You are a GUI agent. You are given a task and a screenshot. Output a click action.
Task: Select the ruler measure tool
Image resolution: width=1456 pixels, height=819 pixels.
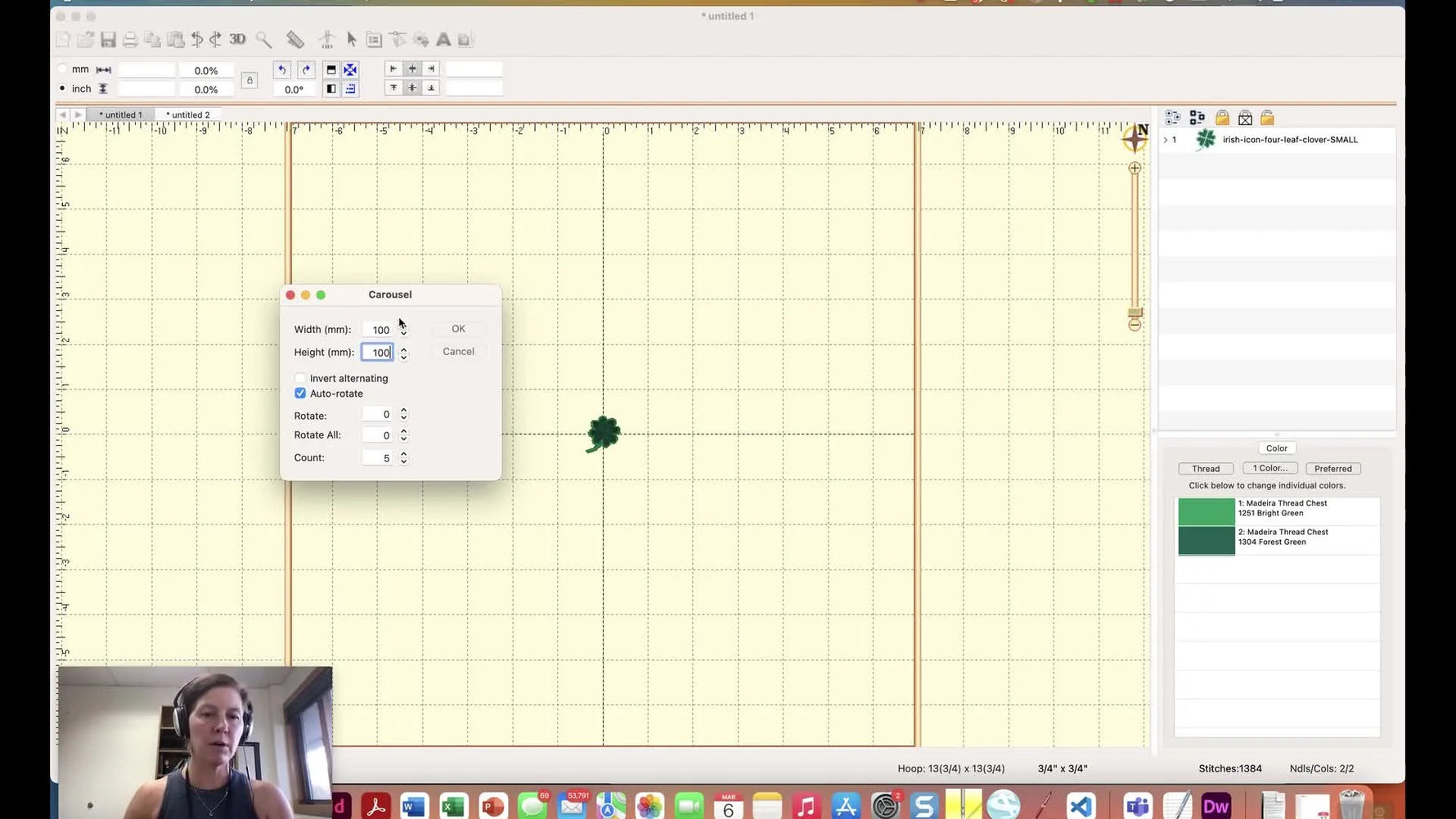pos(295,39)
